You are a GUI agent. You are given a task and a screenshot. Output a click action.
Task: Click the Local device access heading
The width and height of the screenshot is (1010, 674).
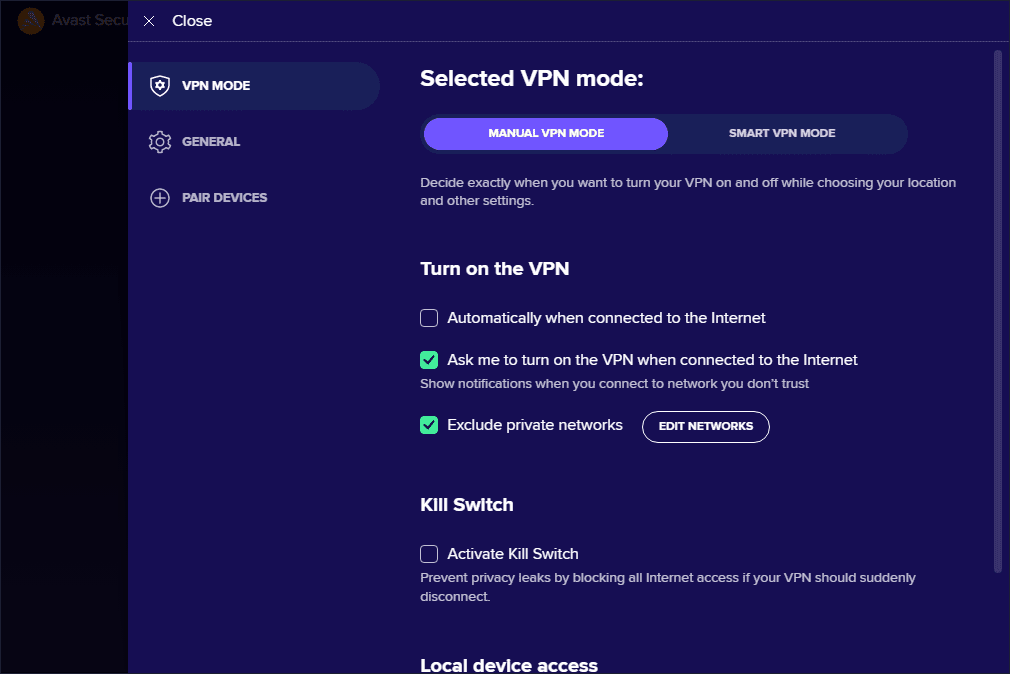tap(508, 664)
